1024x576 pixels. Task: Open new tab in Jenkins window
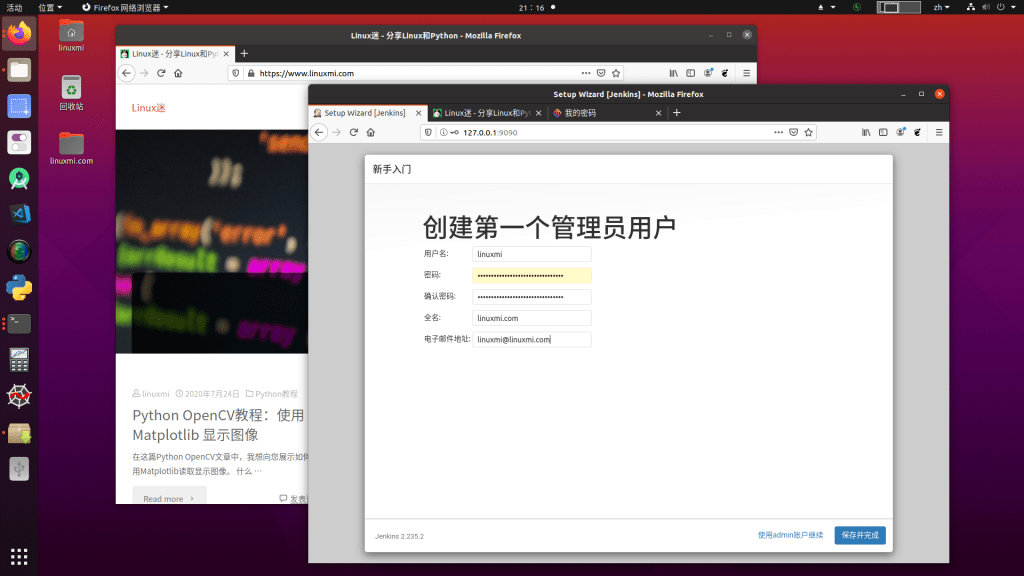point(677,112)
